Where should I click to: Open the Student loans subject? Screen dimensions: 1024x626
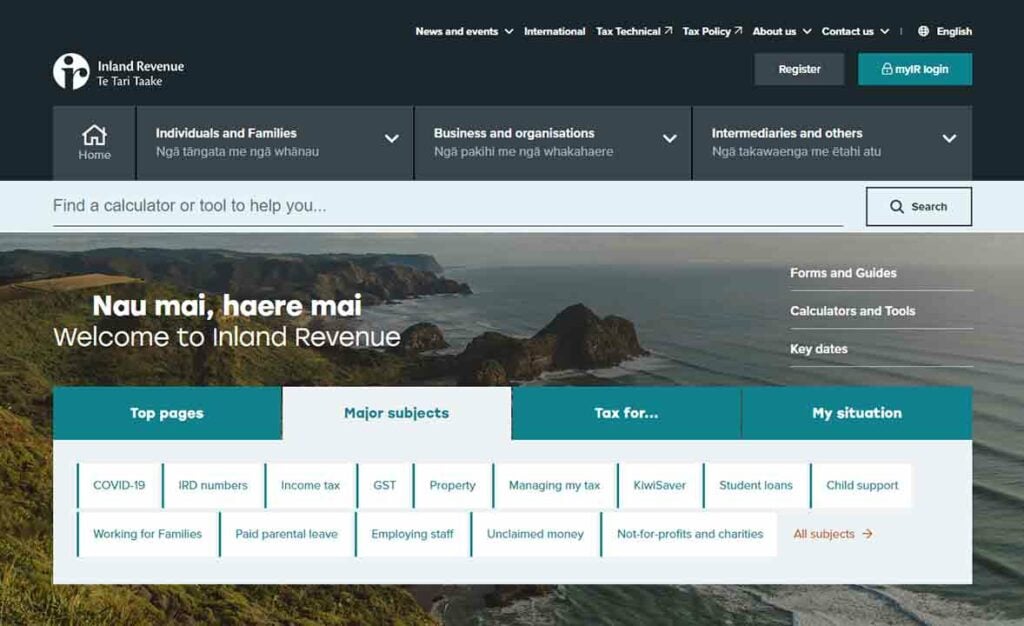[756, 486]
